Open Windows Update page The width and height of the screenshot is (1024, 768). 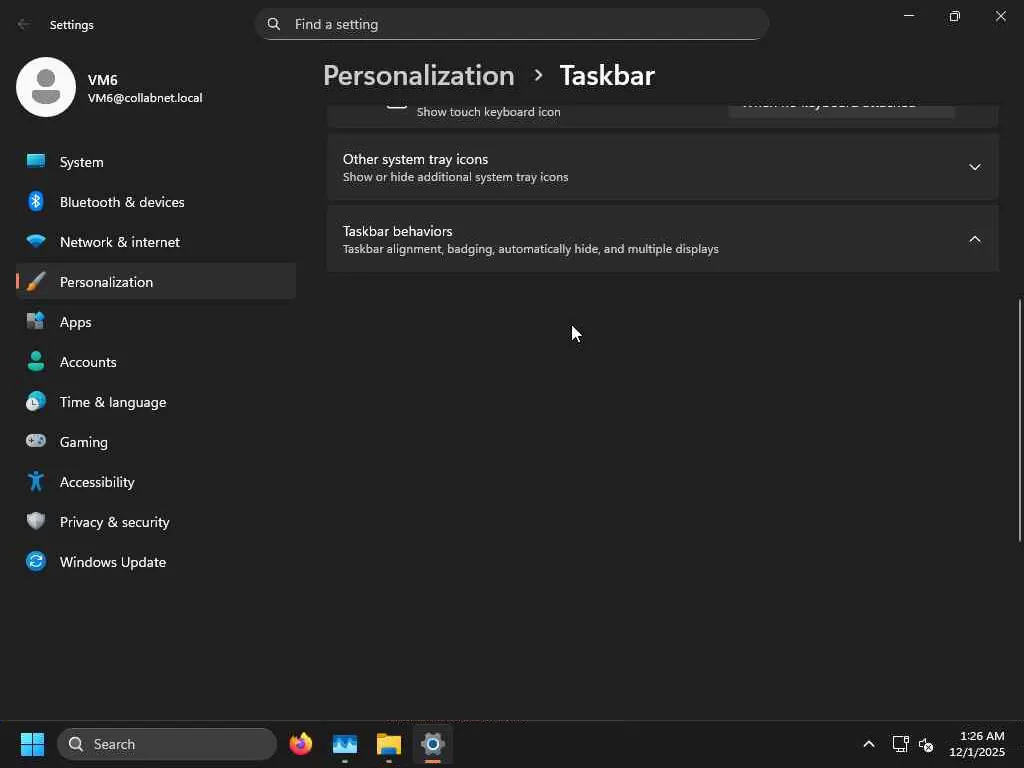(x=155, y=562)
